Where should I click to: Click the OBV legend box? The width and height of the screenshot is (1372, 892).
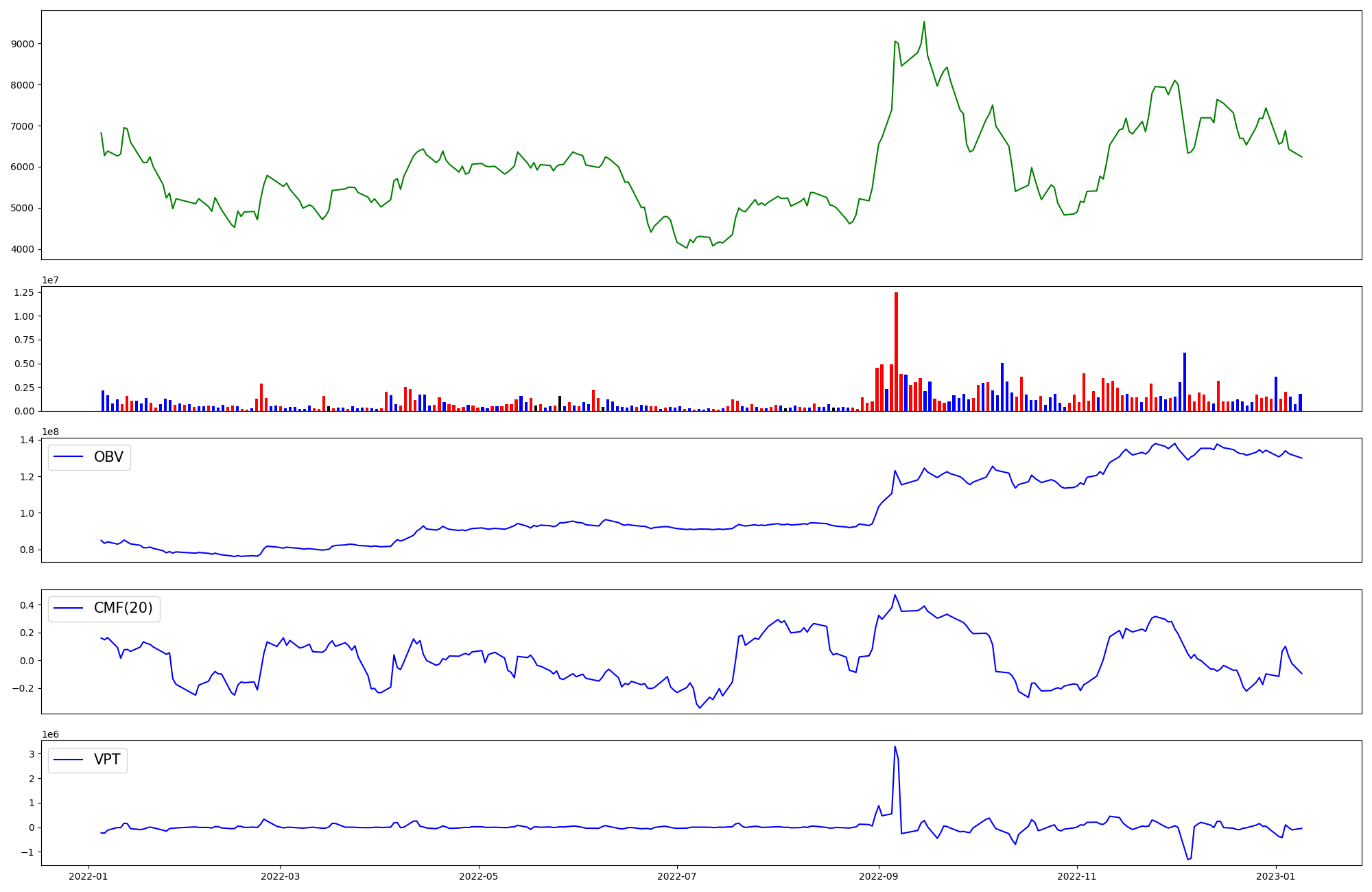click(x=89, y=458)
